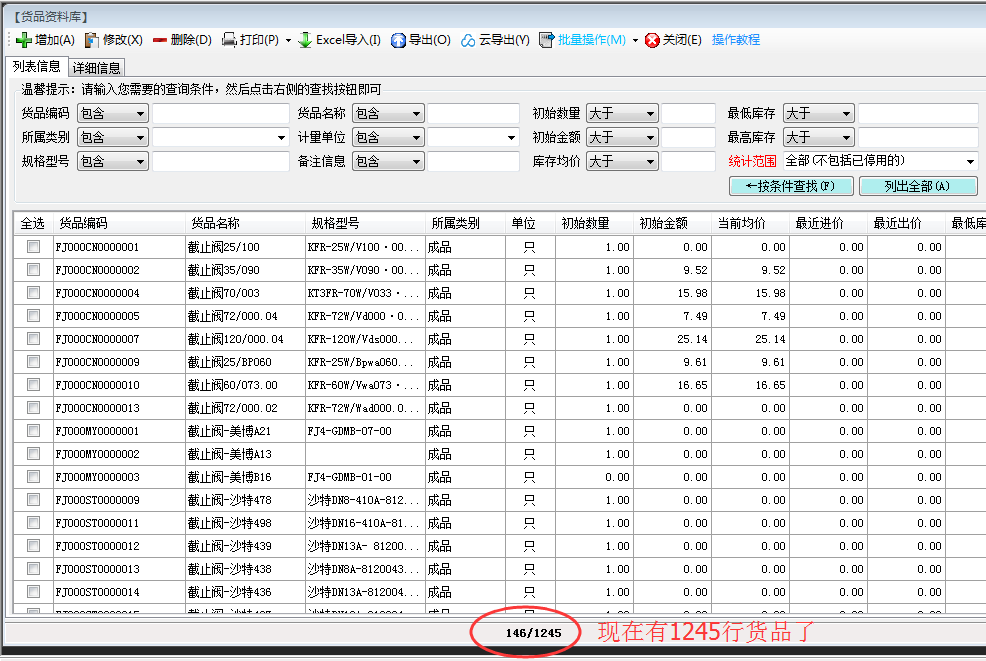Screen dimensions: 986x661
Task: Click the Excel导入(I) import icon
Action: tap(305, 40)
